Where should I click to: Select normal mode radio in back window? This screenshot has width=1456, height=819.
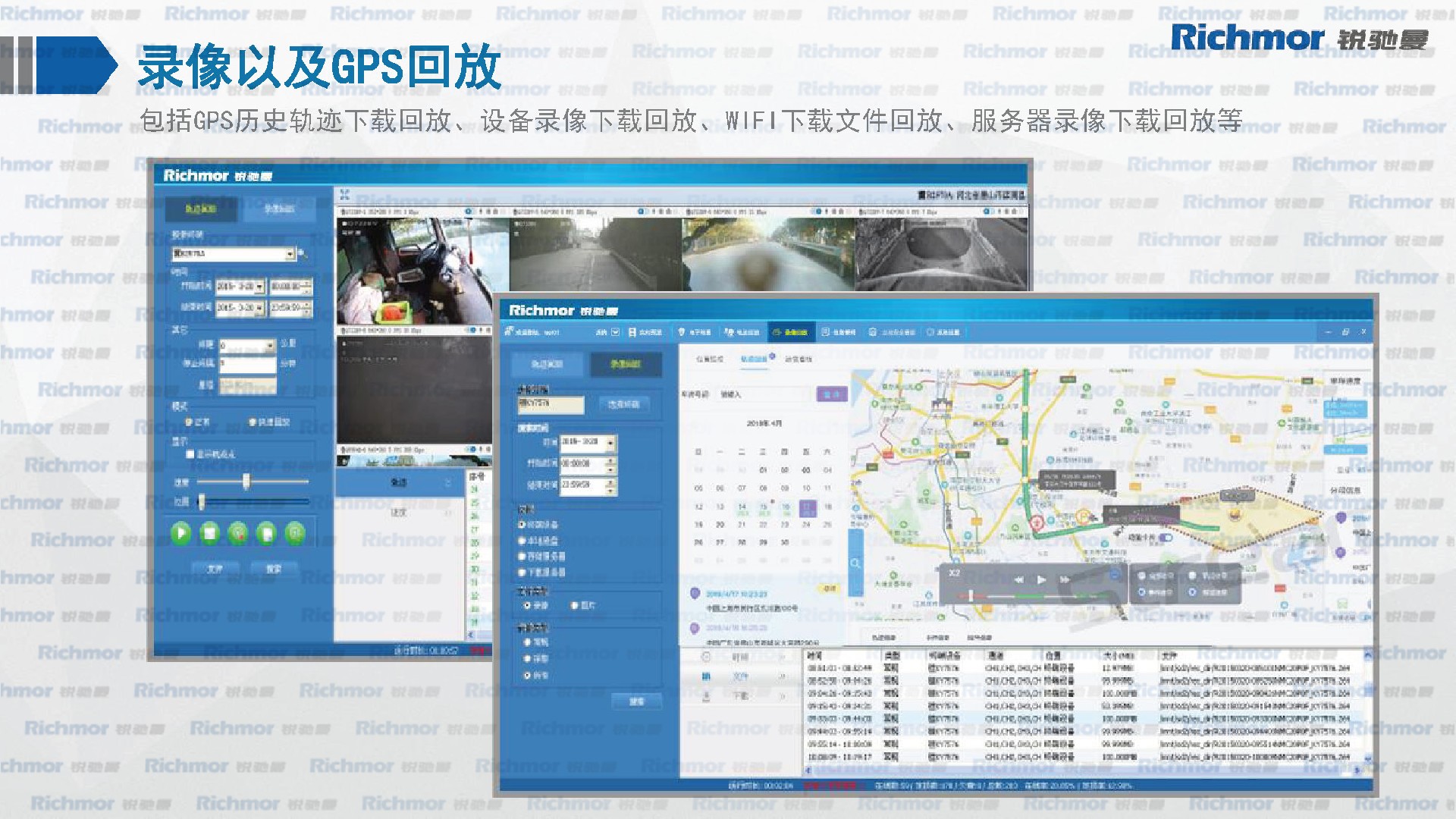pos(189,422)
